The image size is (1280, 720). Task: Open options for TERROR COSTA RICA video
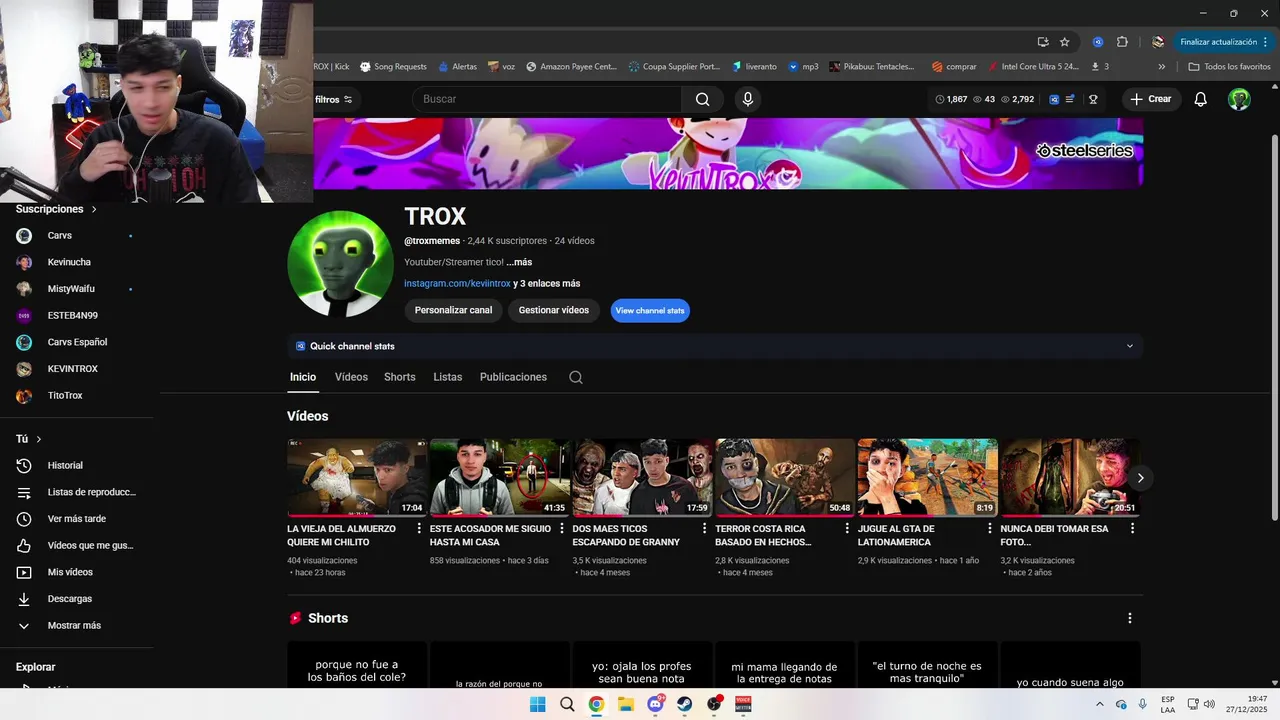pyautogui.click(x=847, y=529)
